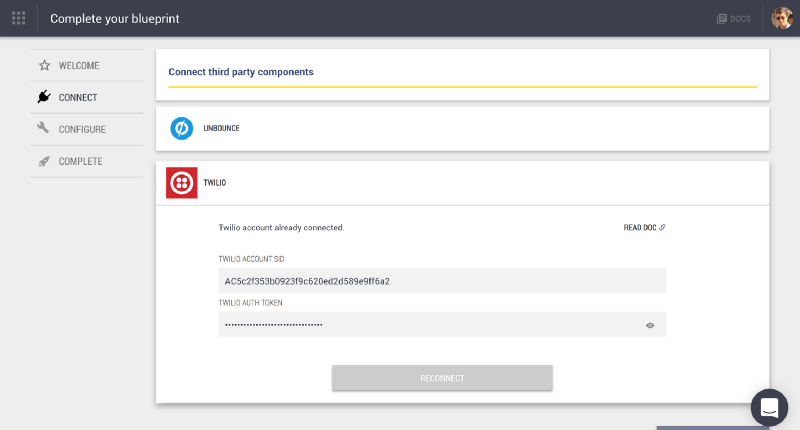Focus the Twilio Auth Token field

coord(442,325)
